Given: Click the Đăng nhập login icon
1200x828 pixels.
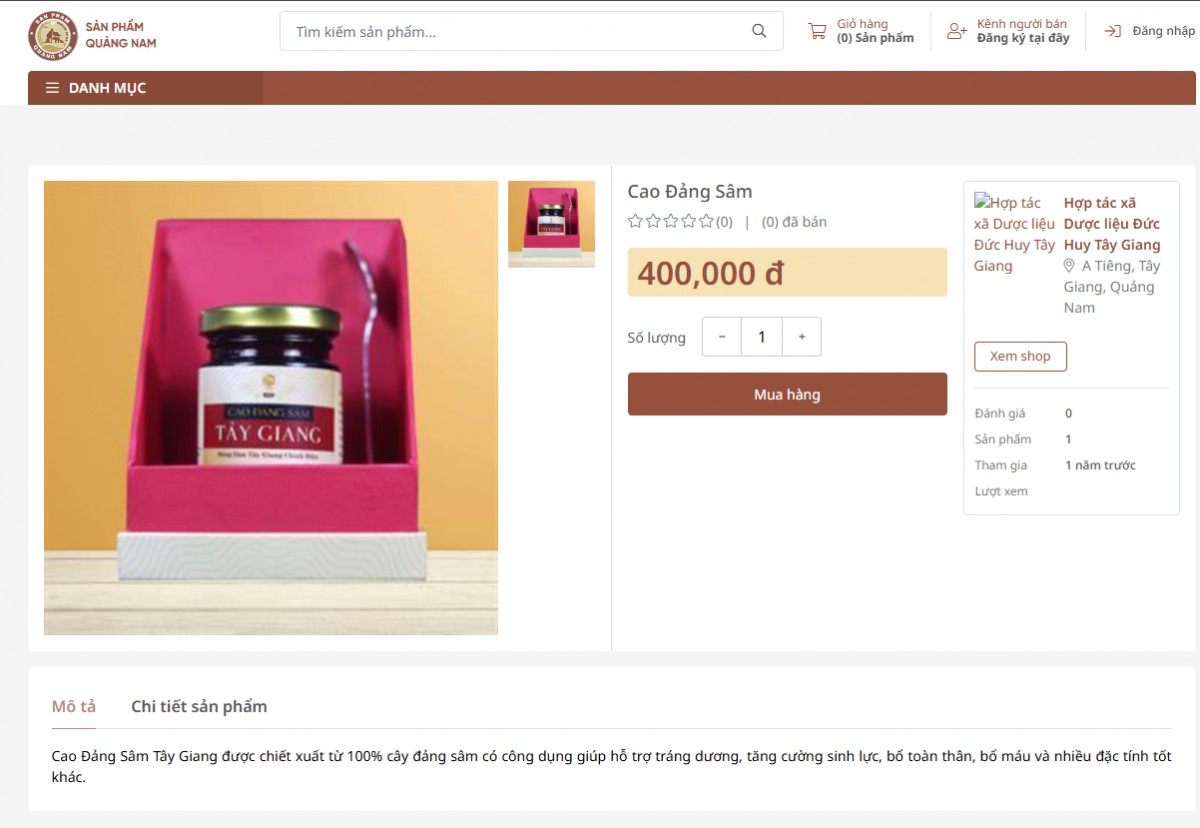Looking at the screenshot, I should (1112, 31).
